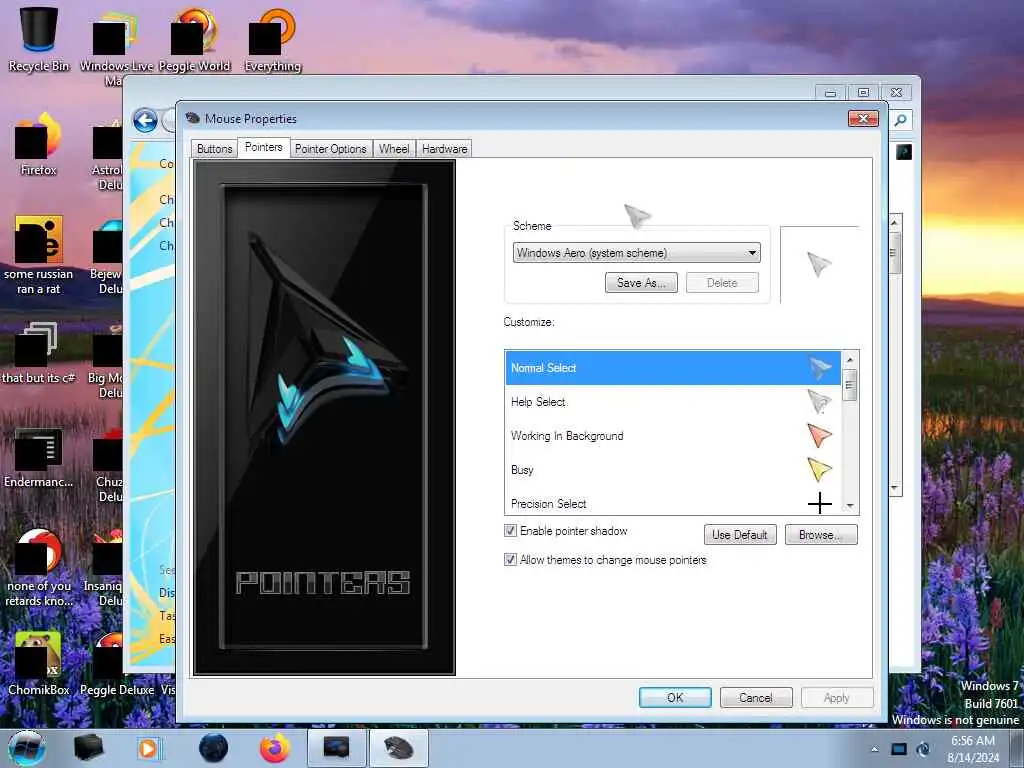The image size is (1024, 768).
Task: Click the black folder taskbar icon
Action: (x=88, y=748)
